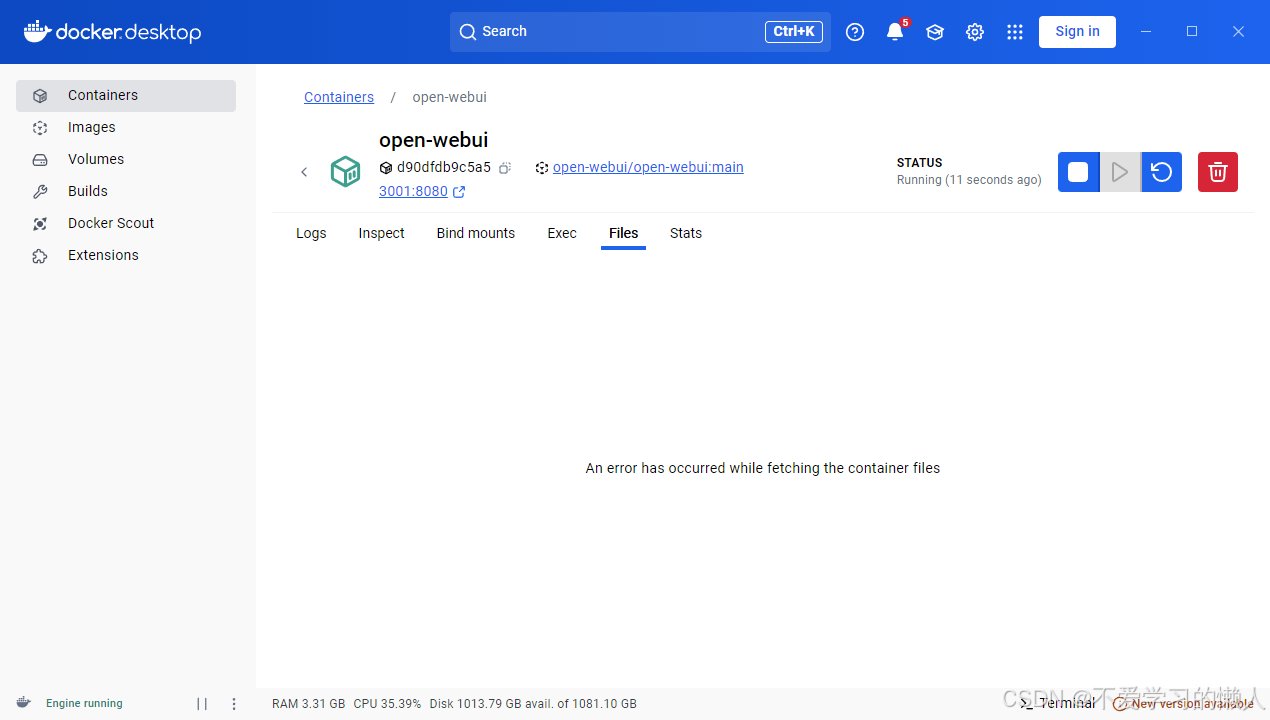Click the Sign in button
The image size is (1270, 720).
1077,32
